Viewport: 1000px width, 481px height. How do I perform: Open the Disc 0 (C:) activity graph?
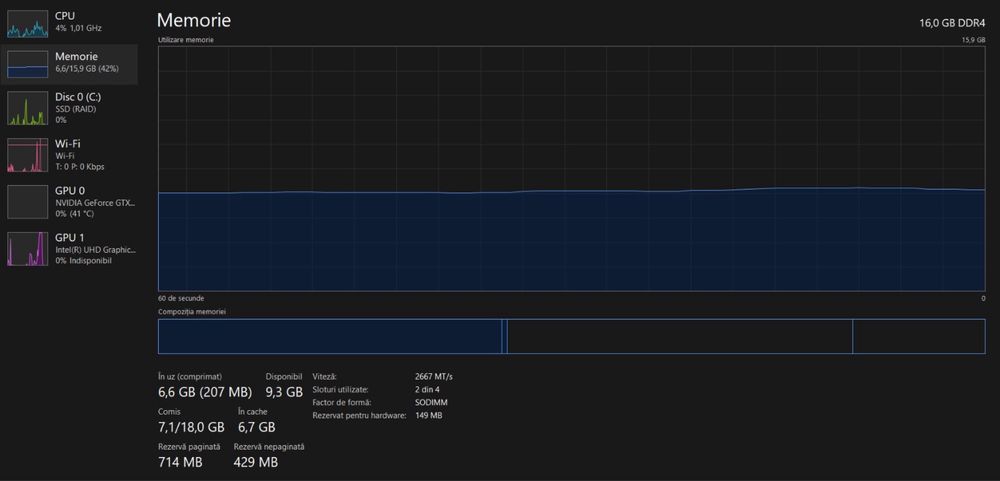(27, 108)
